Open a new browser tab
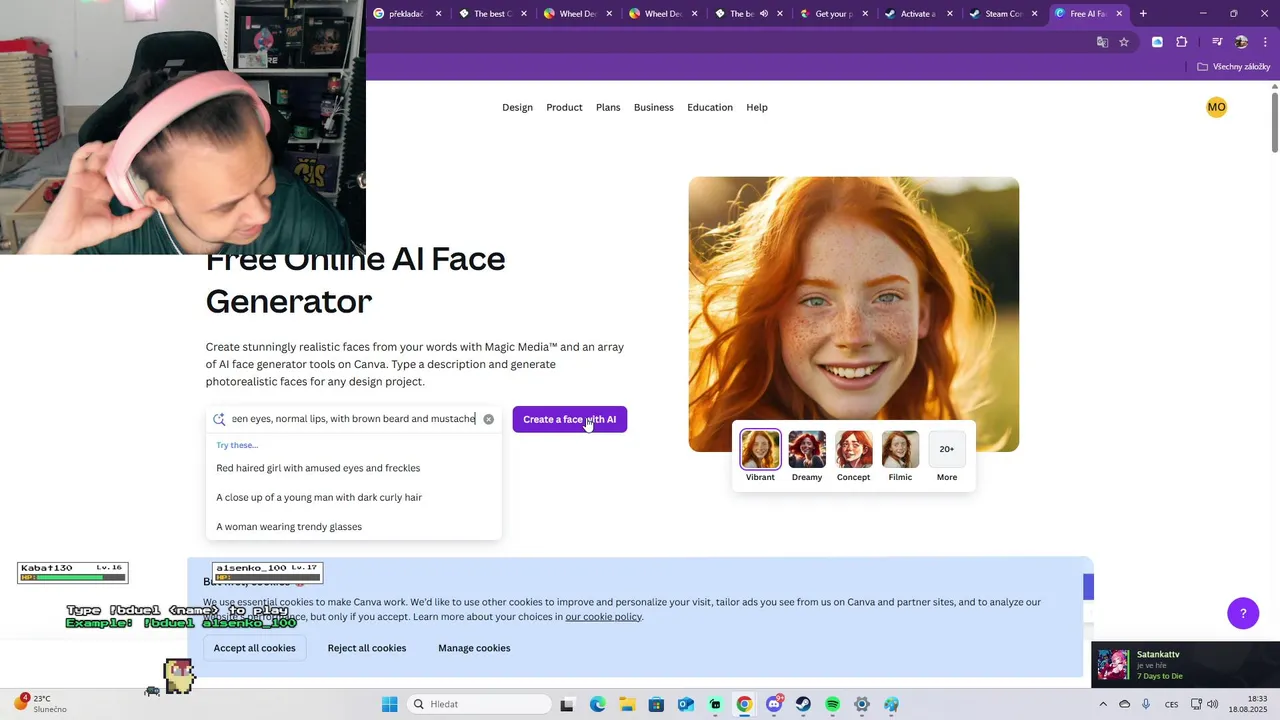This screenshot has width=1280, height=720. [1143, 14]
